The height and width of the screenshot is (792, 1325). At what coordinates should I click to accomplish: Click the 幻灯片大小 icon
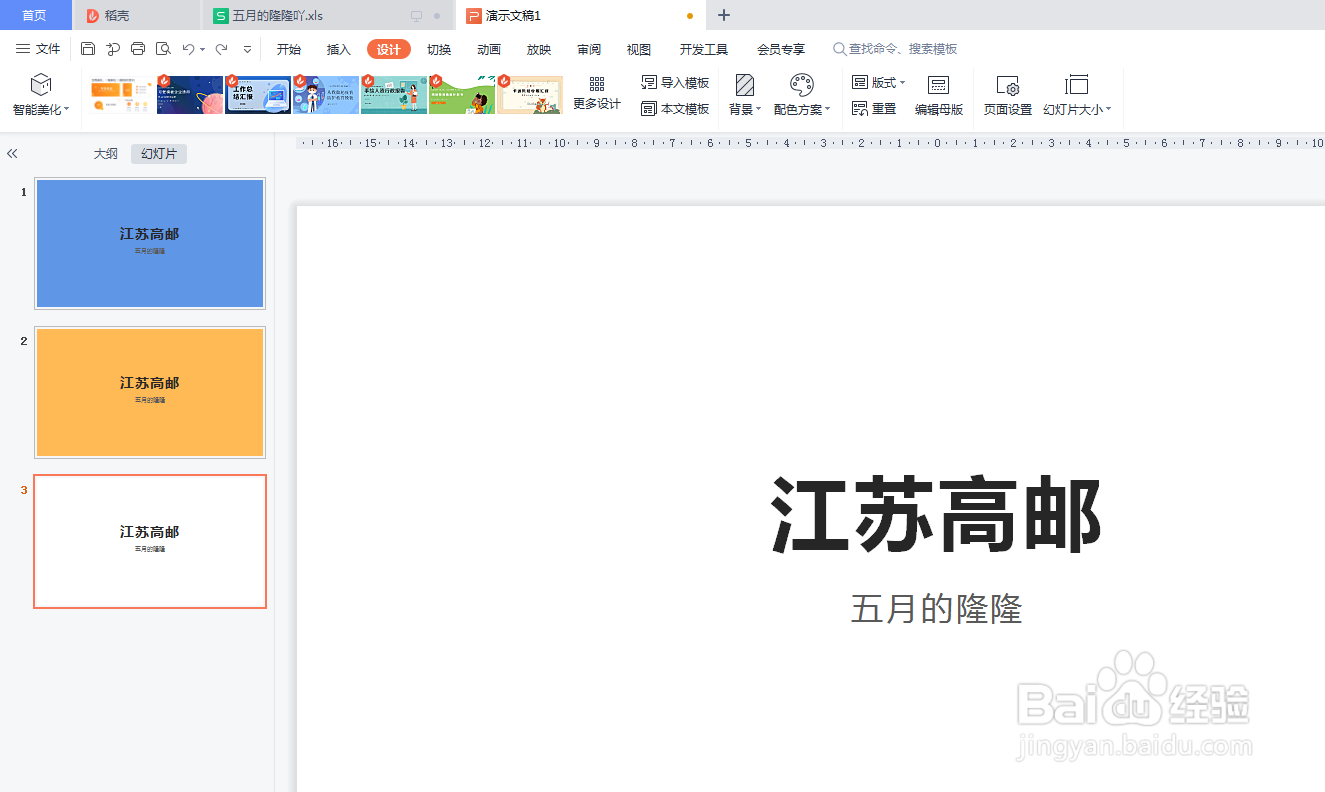point(1077,85)
